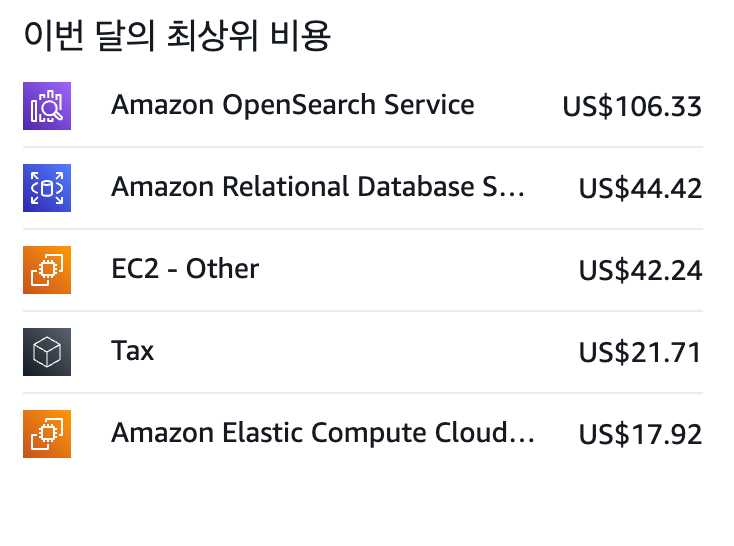Click the purple OpenSearch Service icon
Screen dimensions: 734x546
tap(47, 106)
